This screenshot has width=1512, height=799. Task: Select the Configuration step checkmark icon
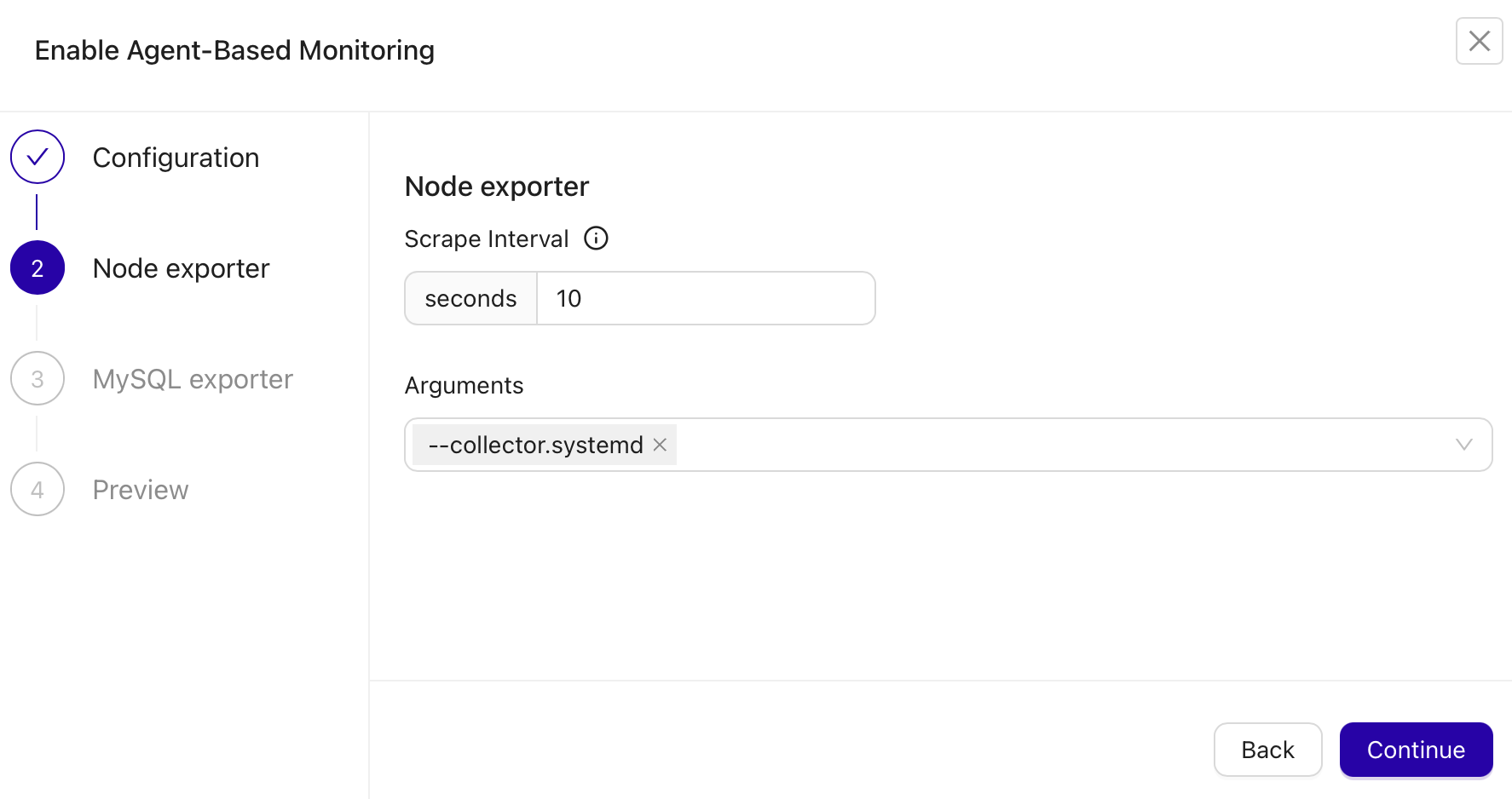coord(38,157)
